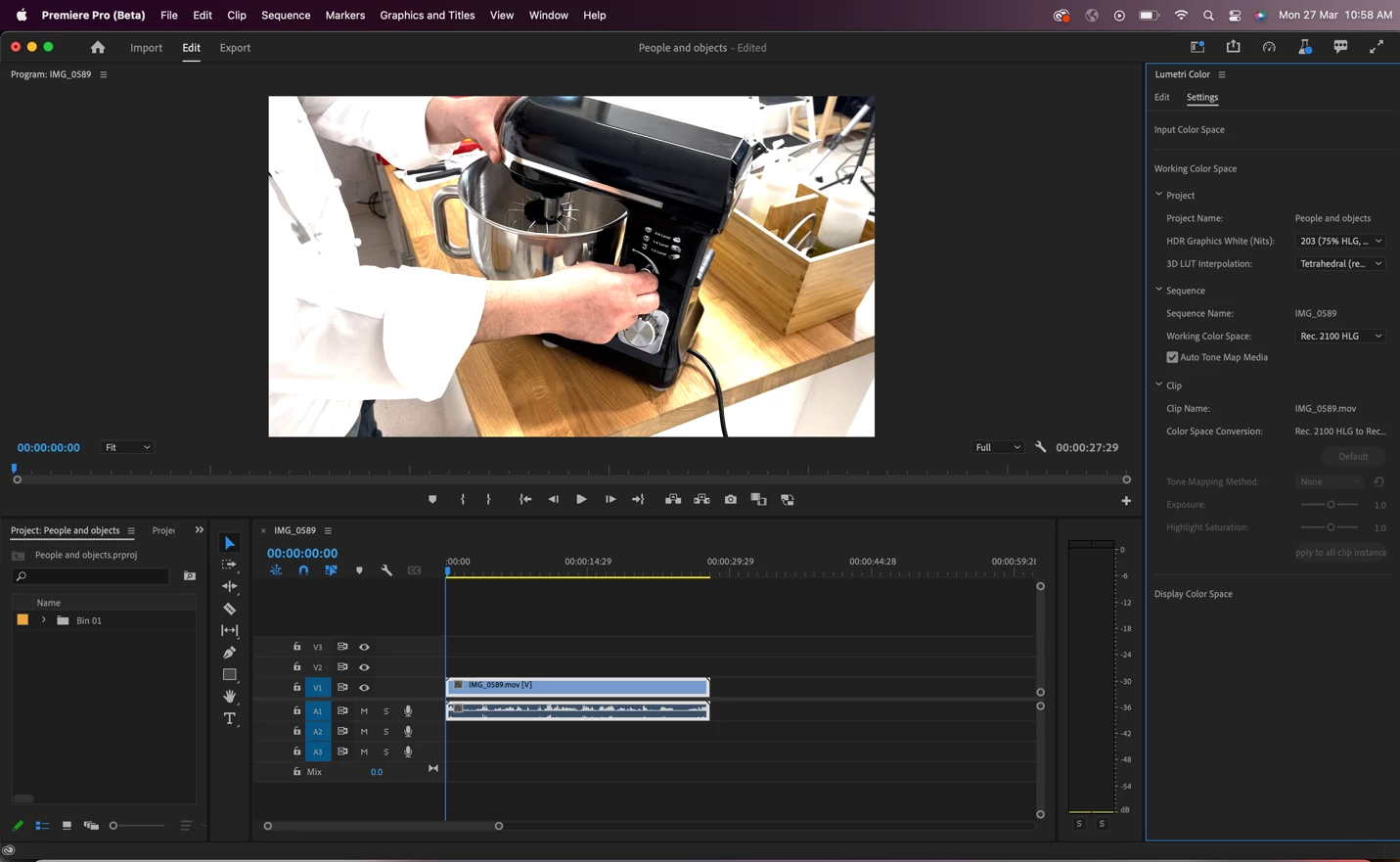Toggle V1 track output eye
The height and width of the screenshot is (862, 1400).
point(364,688)
